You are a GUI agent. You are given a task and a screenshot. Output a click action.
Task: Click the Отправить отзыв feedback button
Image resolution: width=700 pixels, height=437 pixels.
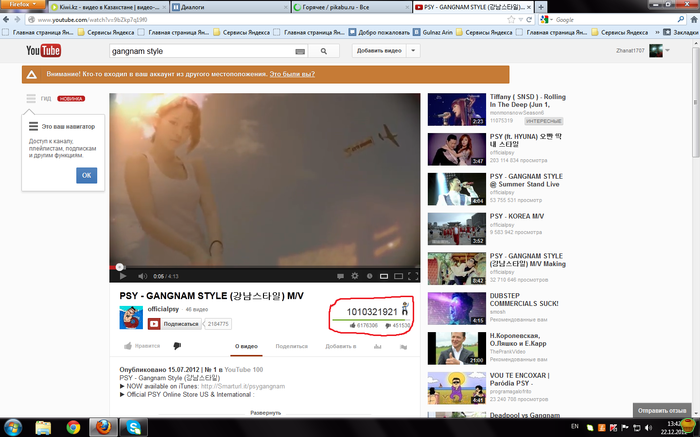click(x=662, y=410)
